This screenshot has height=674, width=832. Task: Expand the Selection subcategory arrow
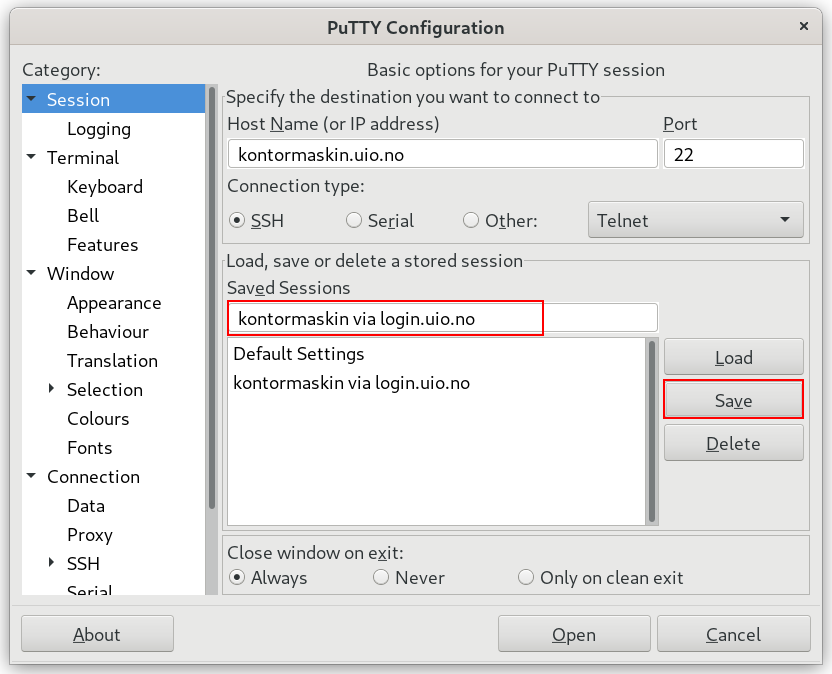[x=51, y=389]
